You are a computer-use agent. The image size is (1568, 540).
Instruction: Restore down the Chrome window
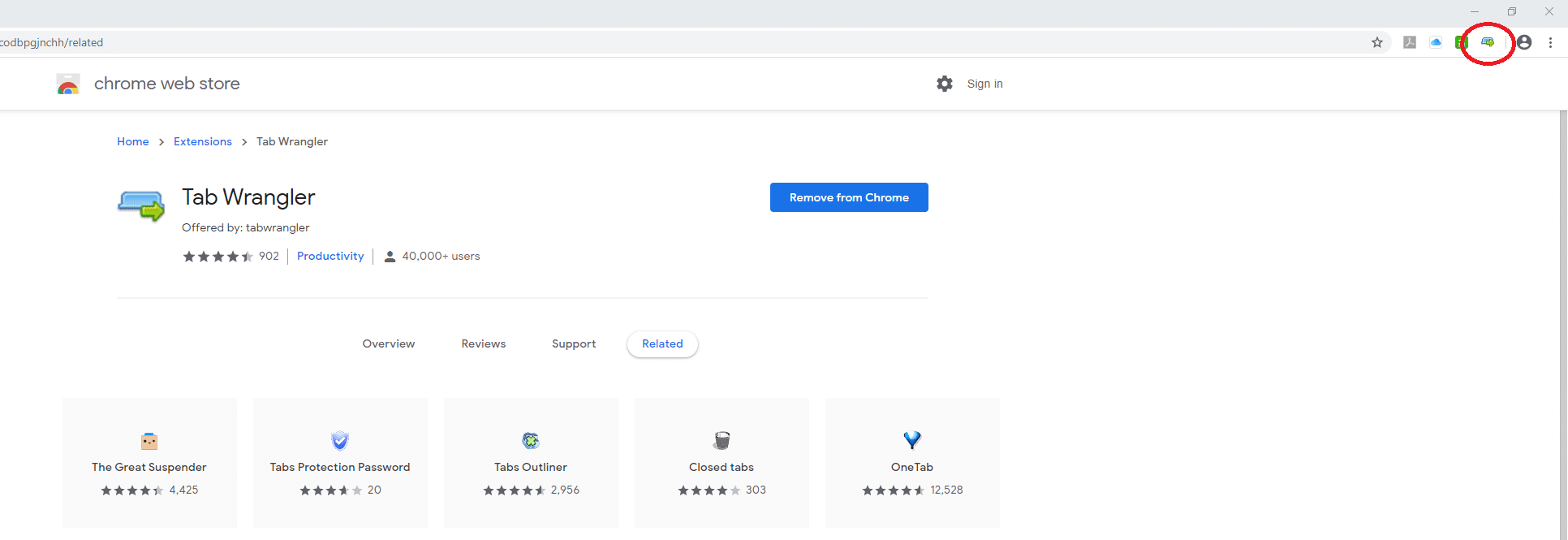[x=1512, y=11]
